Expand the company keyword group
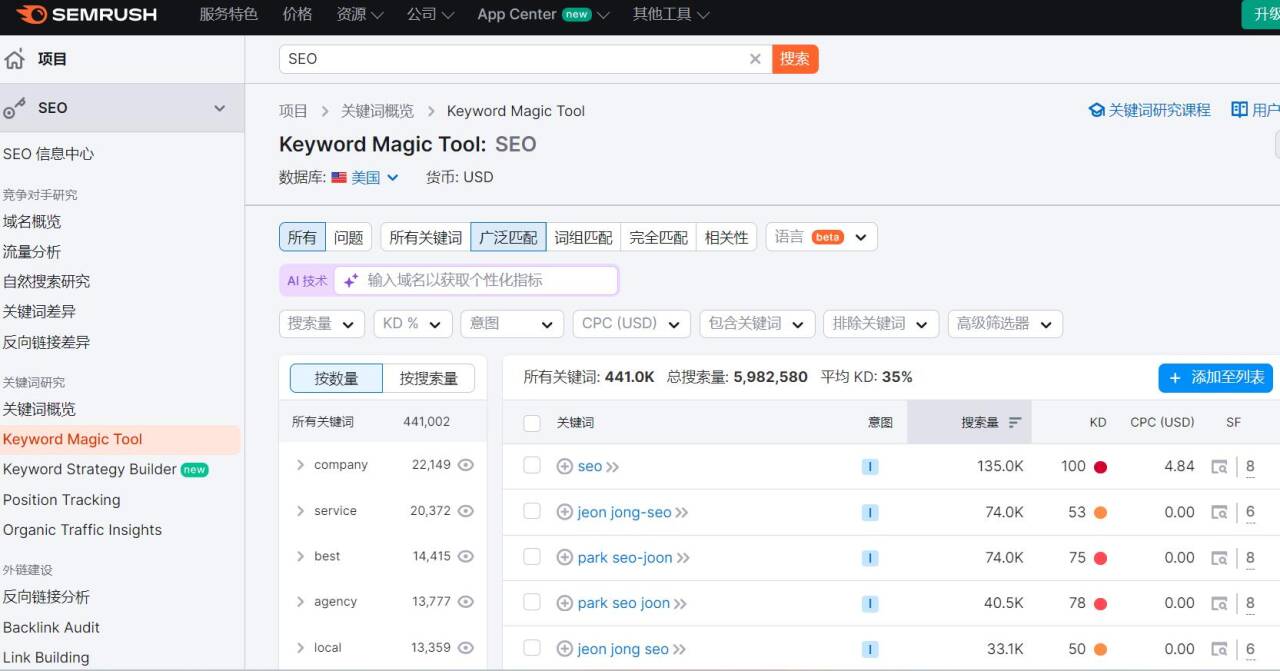 [x=300, y=465]
